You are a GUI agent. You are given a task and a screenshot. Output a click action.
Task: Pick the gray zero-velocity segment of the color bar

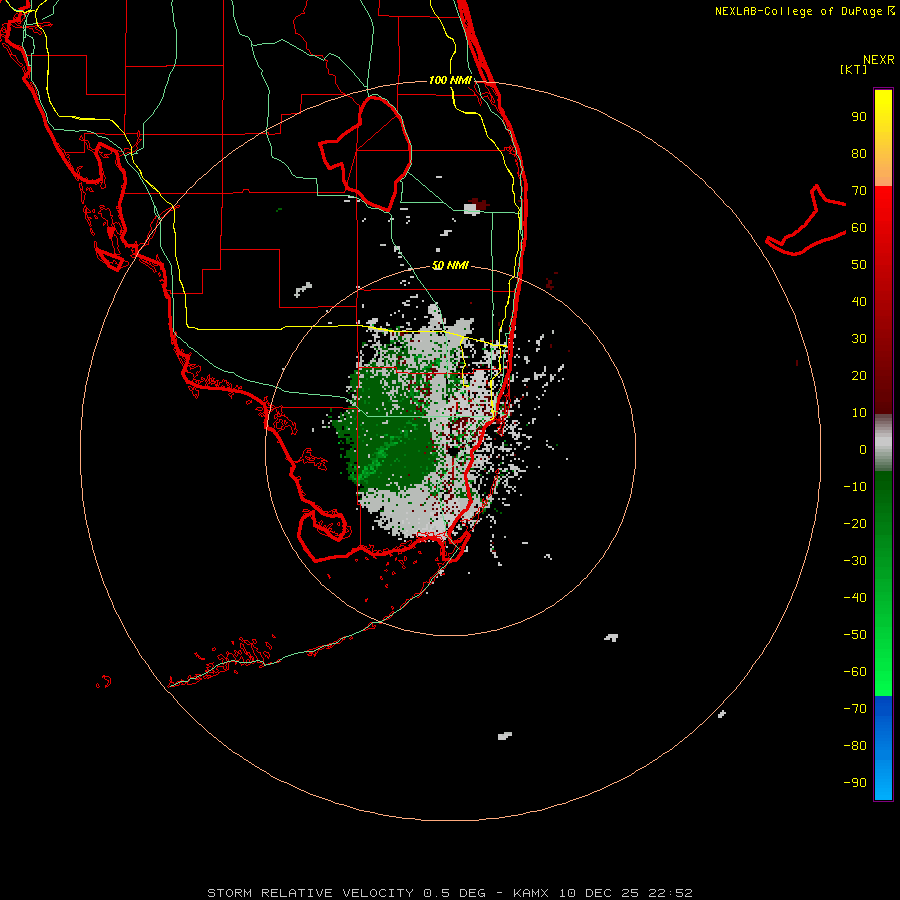[x=883, y=443]
